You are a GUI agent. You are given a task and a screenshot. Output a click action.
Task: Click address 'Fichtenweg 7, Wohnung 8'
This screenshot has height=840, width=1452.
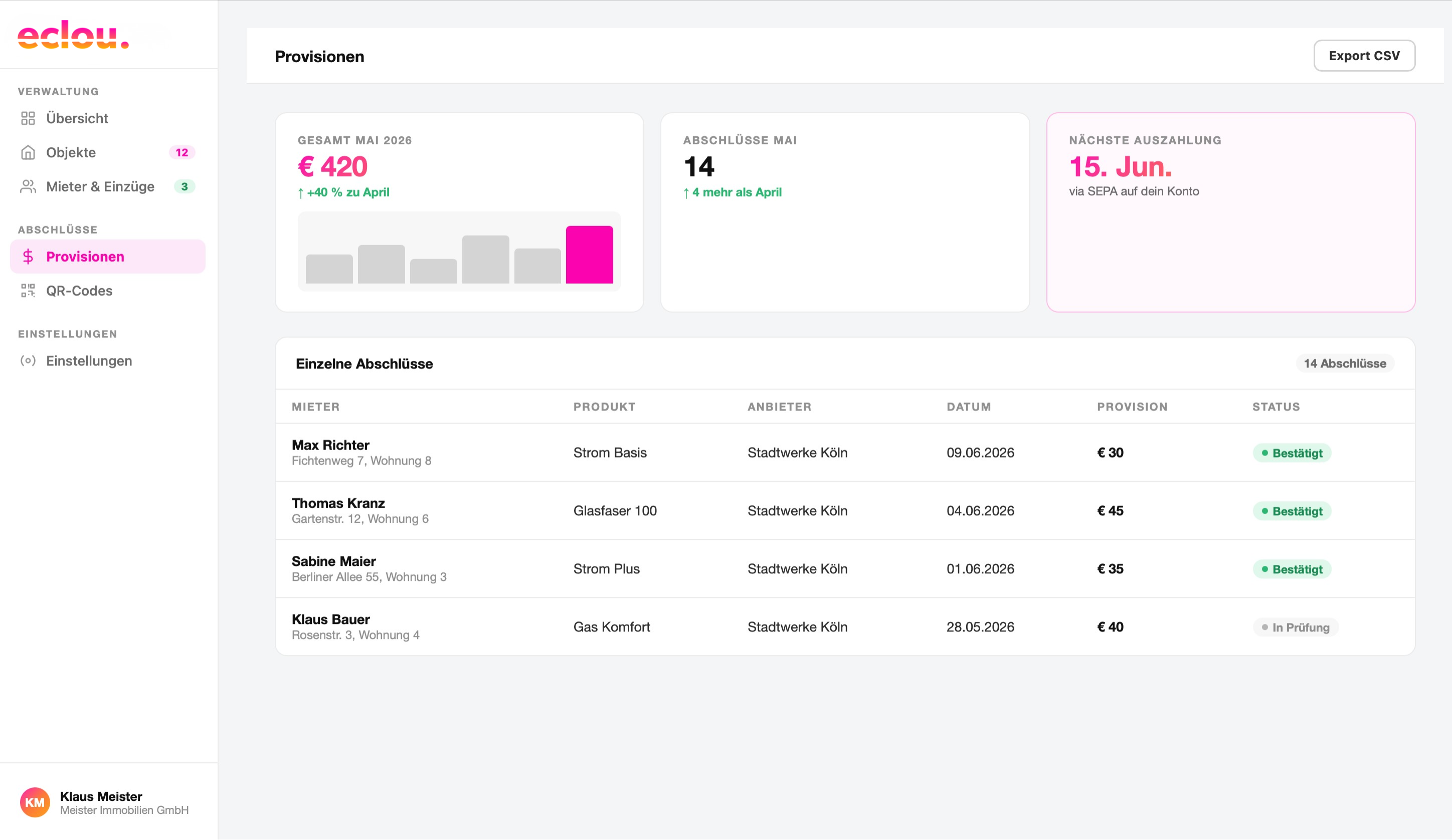361,461
